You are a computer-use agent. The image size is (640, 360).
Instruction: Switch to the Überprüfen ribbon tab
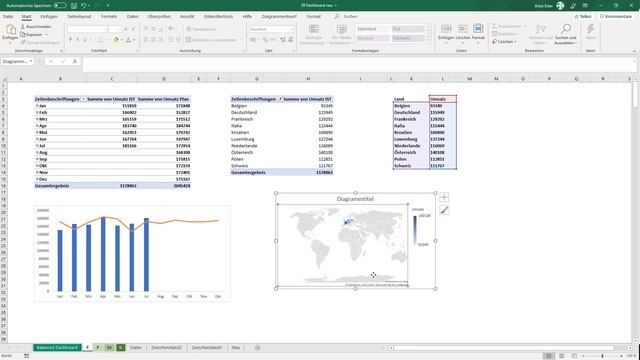[x=159, y=16]
